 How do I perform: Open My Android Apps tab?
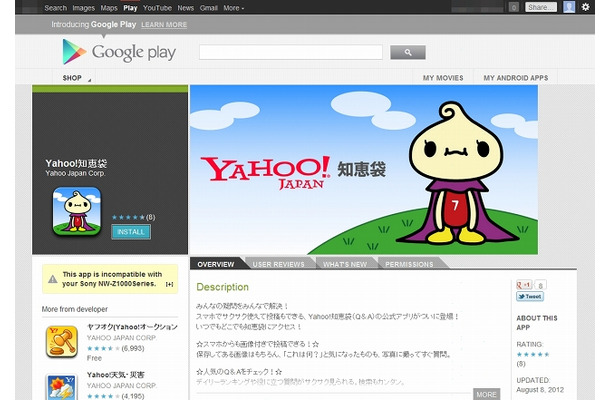(x=515, y=78)
